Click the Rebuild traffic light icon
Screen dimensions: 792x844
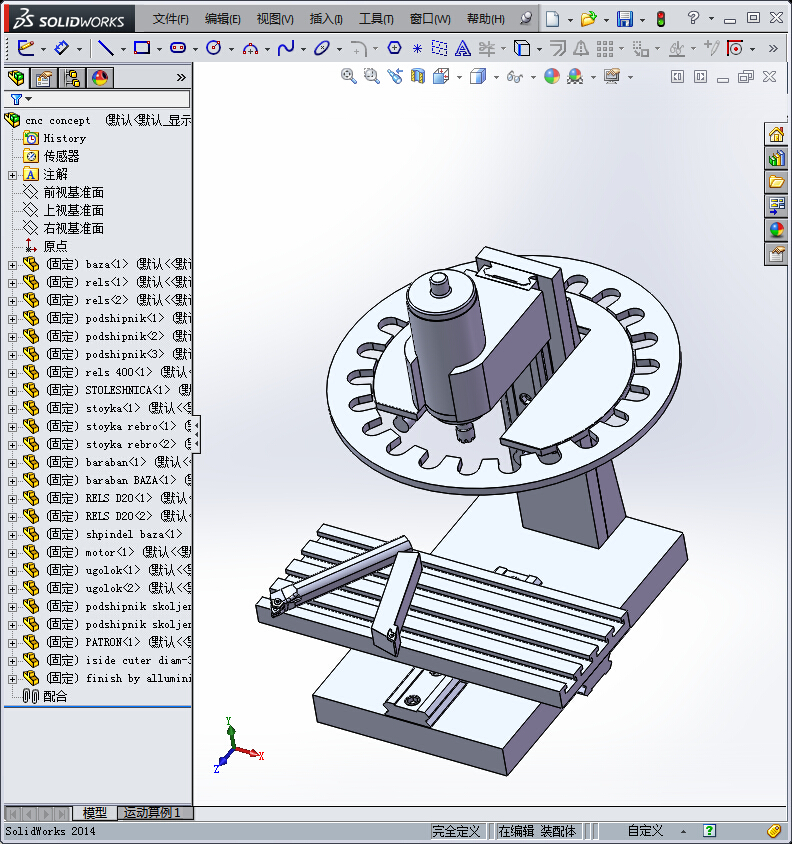pos(661,19)
